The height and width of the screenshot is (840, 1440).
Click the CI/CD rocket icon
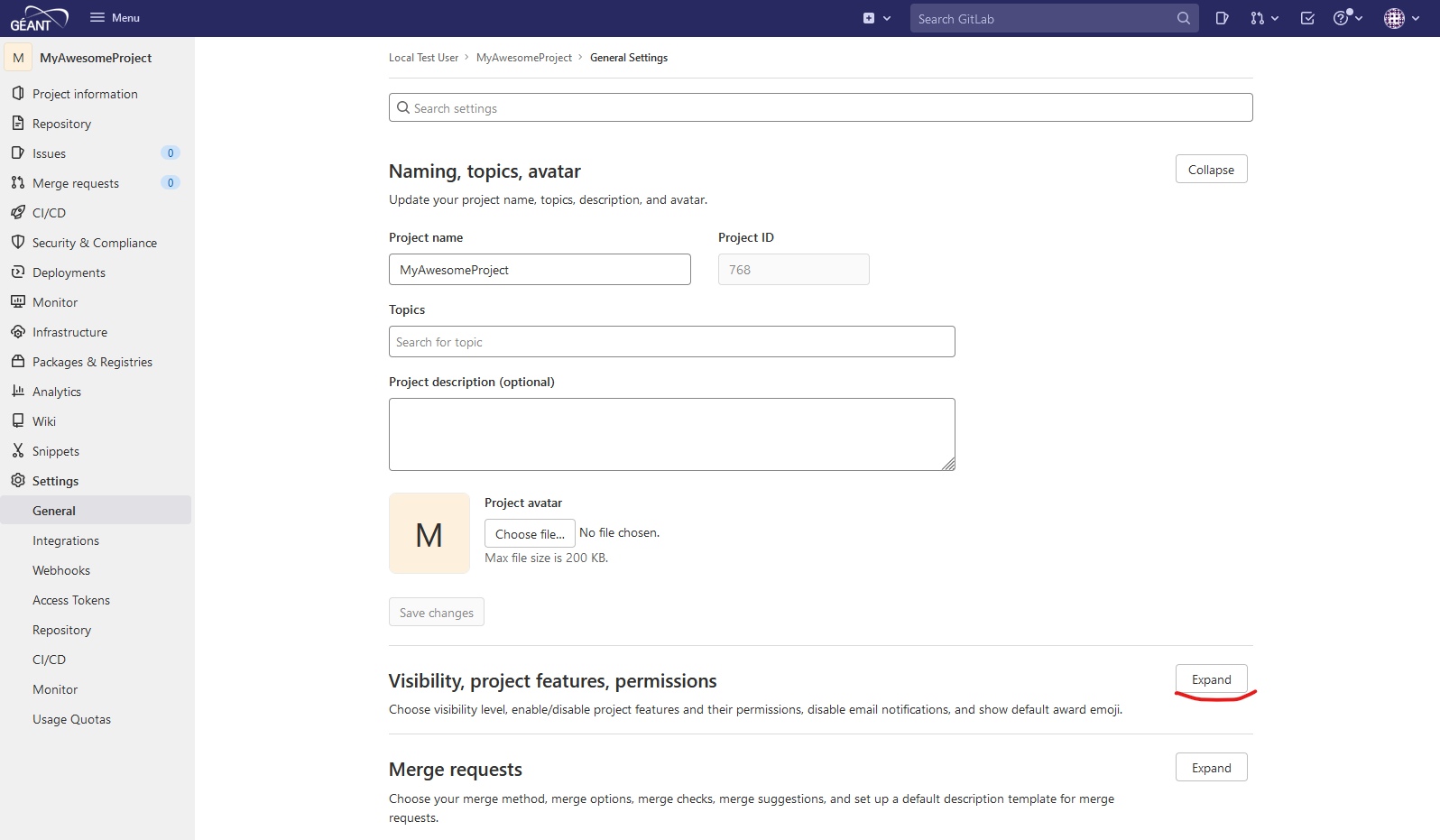tap(18, 213)
